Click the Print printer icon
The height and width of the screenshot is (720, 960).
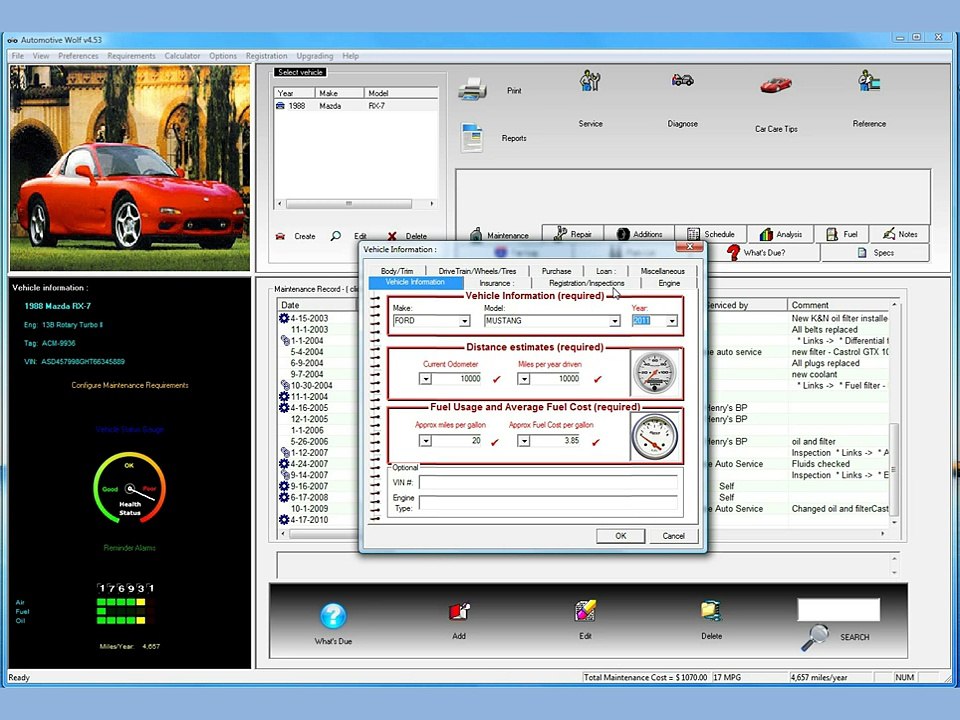pos(473,89)
